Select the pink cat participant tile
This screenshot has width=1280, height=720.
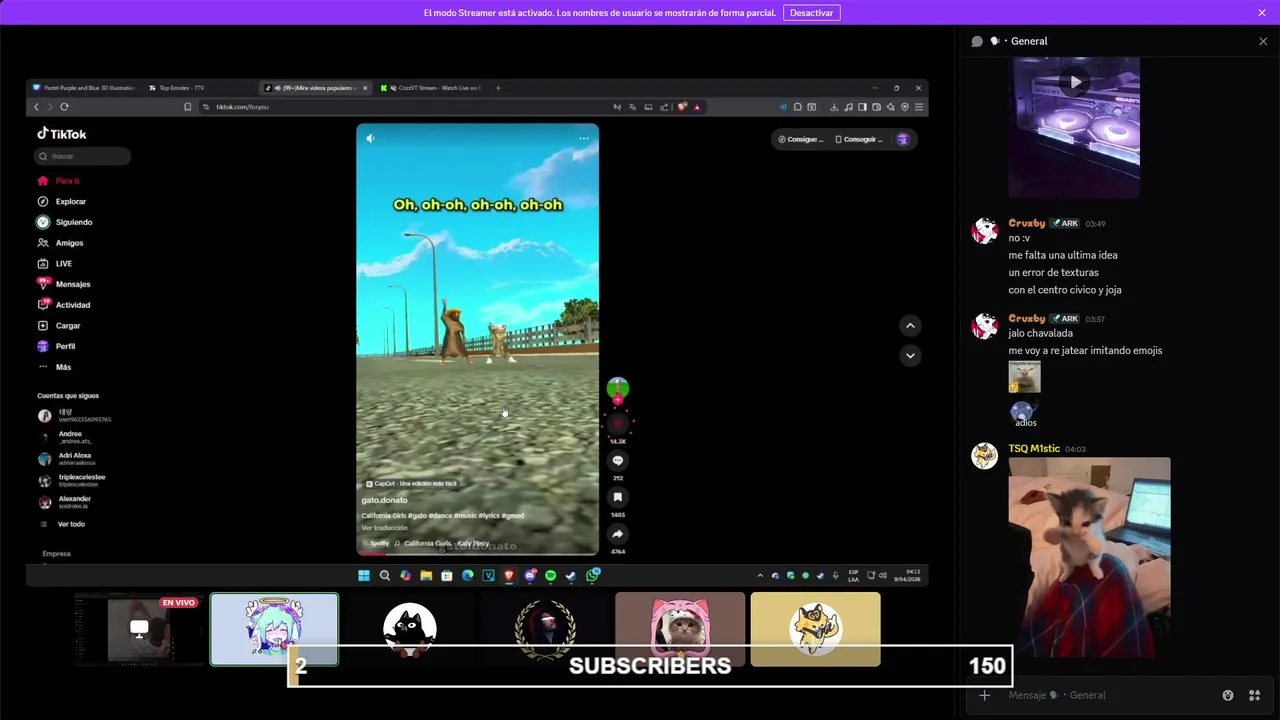pyautogui.click(x=680, y=629)
